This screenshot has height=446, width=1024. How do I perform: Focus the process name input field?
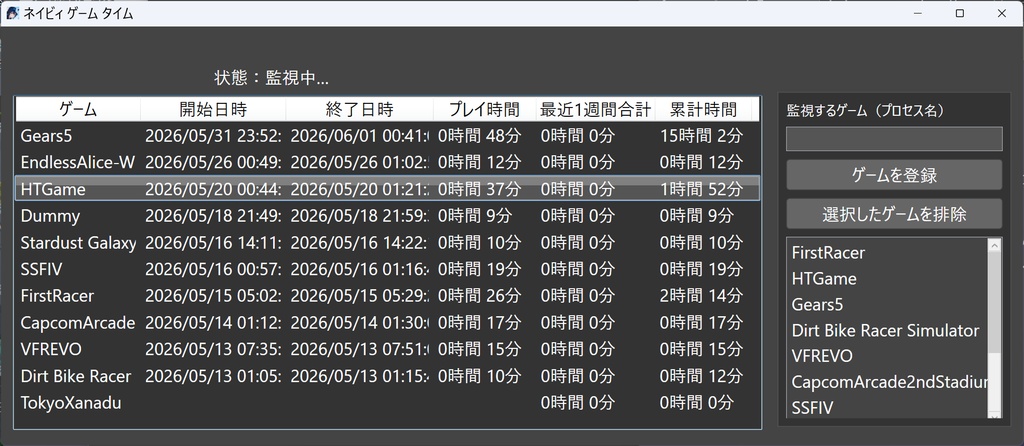(x=894, y=139)
